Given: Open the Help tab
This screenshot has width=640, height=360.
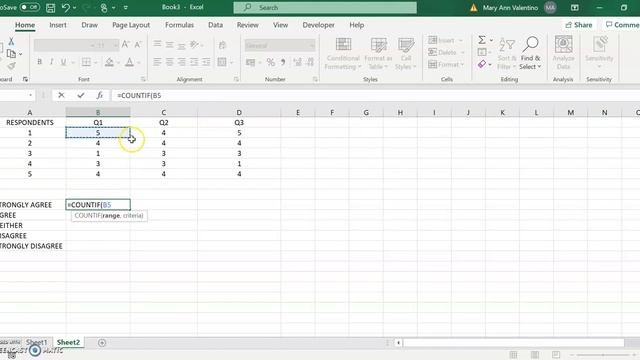Looking at the screenshot, I should (356, 25).
